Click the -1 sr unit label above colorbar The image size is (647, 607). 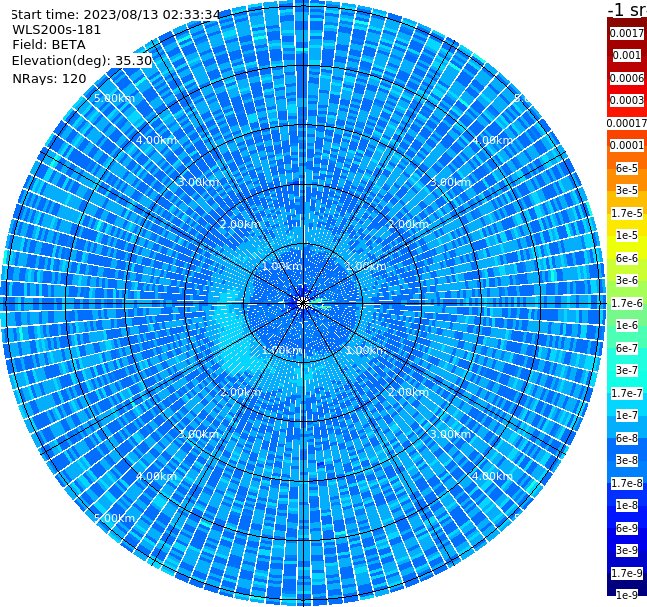627,9
